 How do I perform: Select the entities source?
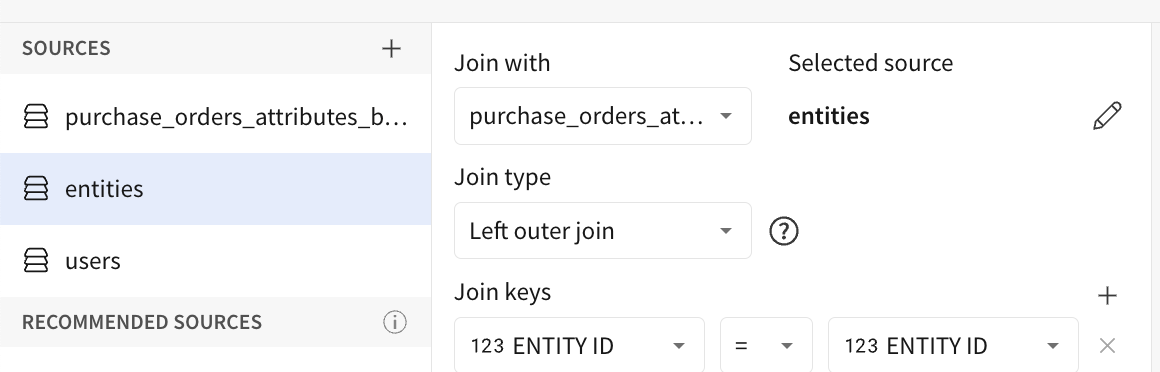point(215,189)
